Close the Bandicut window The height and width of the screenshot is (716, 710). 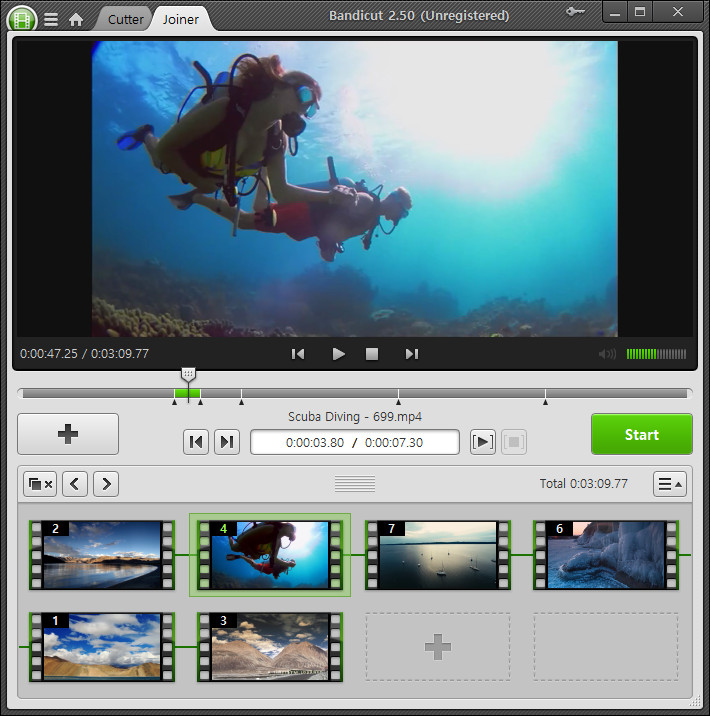coord(678,12)
